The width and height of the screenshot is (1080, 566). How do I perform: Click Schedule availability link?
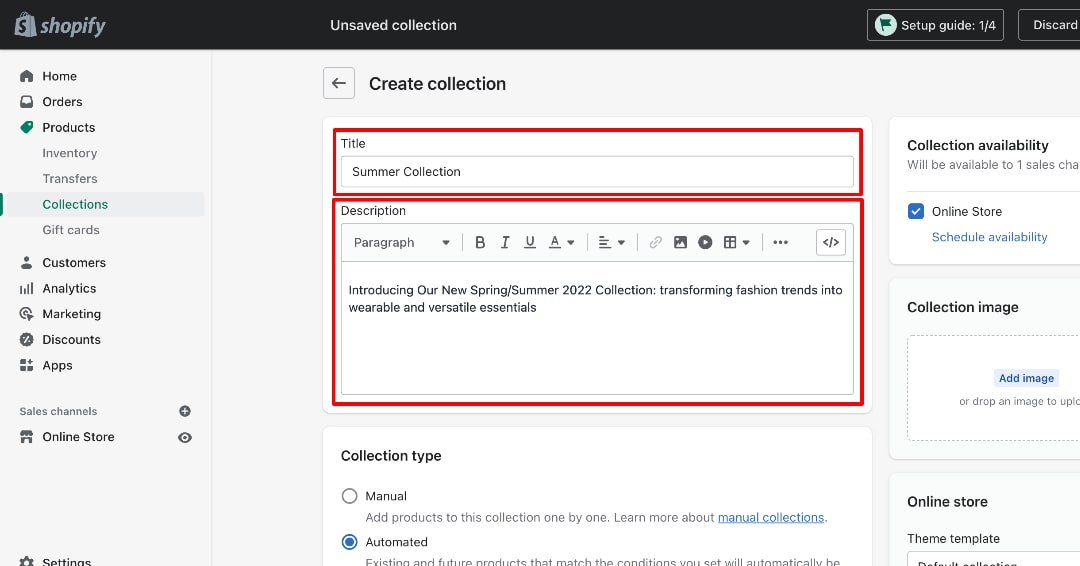coord(989,237)
